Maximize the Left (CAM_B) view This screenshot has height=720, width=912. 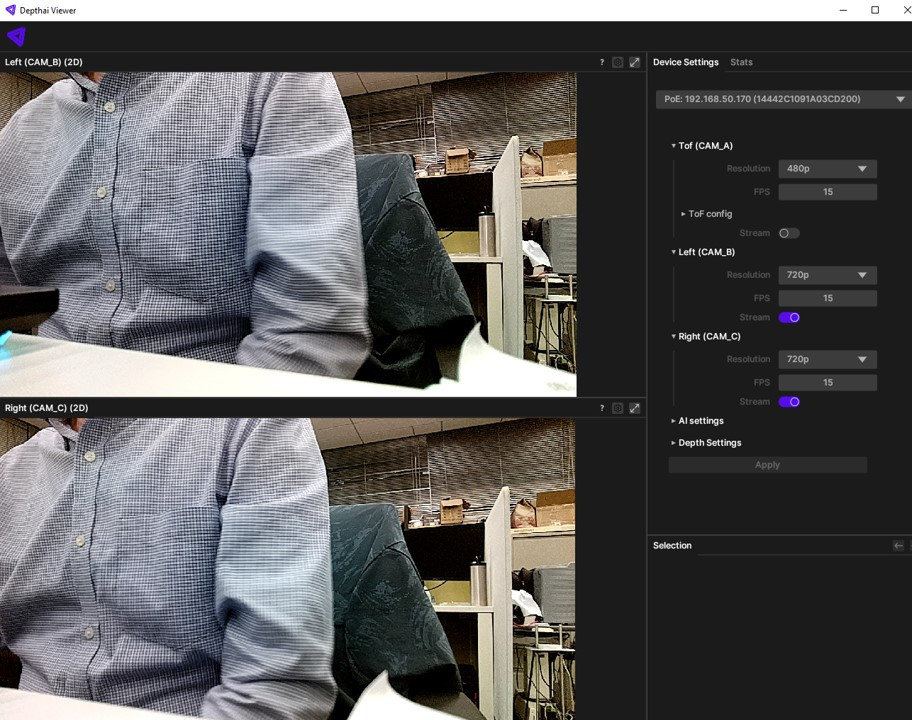(634, 62)
